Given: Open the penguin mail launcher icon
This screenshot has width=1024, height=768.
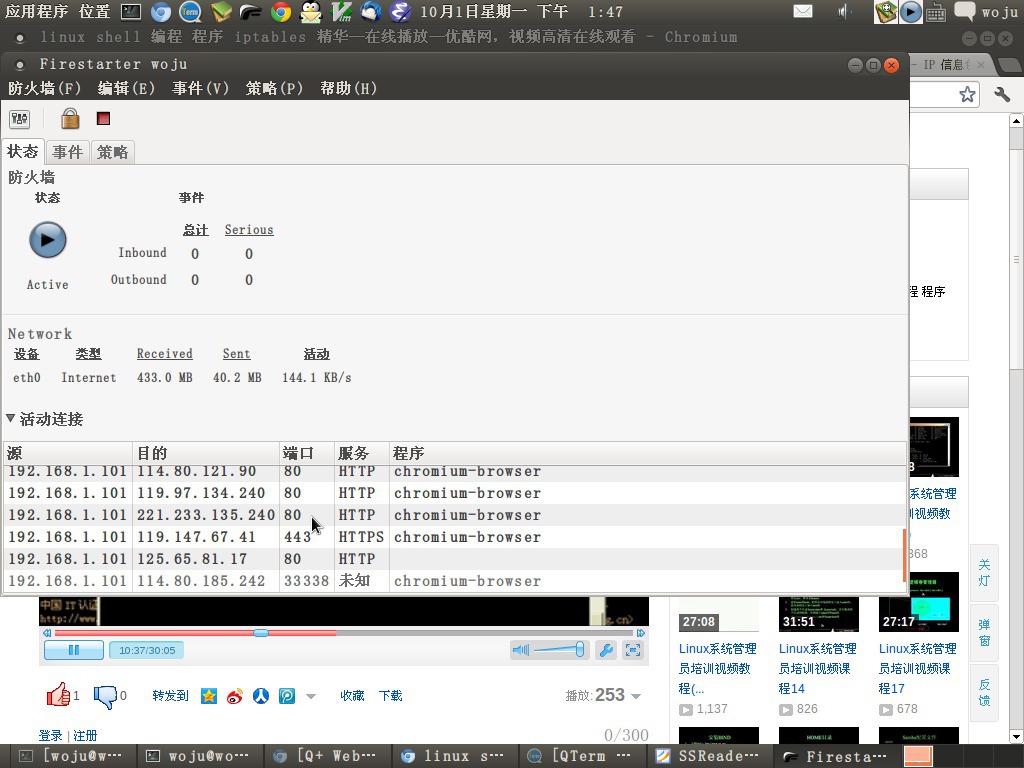Looking at the screenshot, I should [x=311, y=11].
